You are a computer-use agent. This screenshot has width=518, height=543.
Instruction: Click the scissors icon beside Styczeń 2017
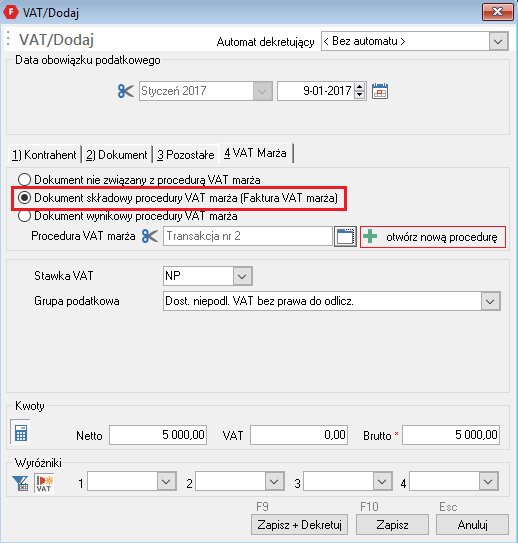click(x=125, y=91)
